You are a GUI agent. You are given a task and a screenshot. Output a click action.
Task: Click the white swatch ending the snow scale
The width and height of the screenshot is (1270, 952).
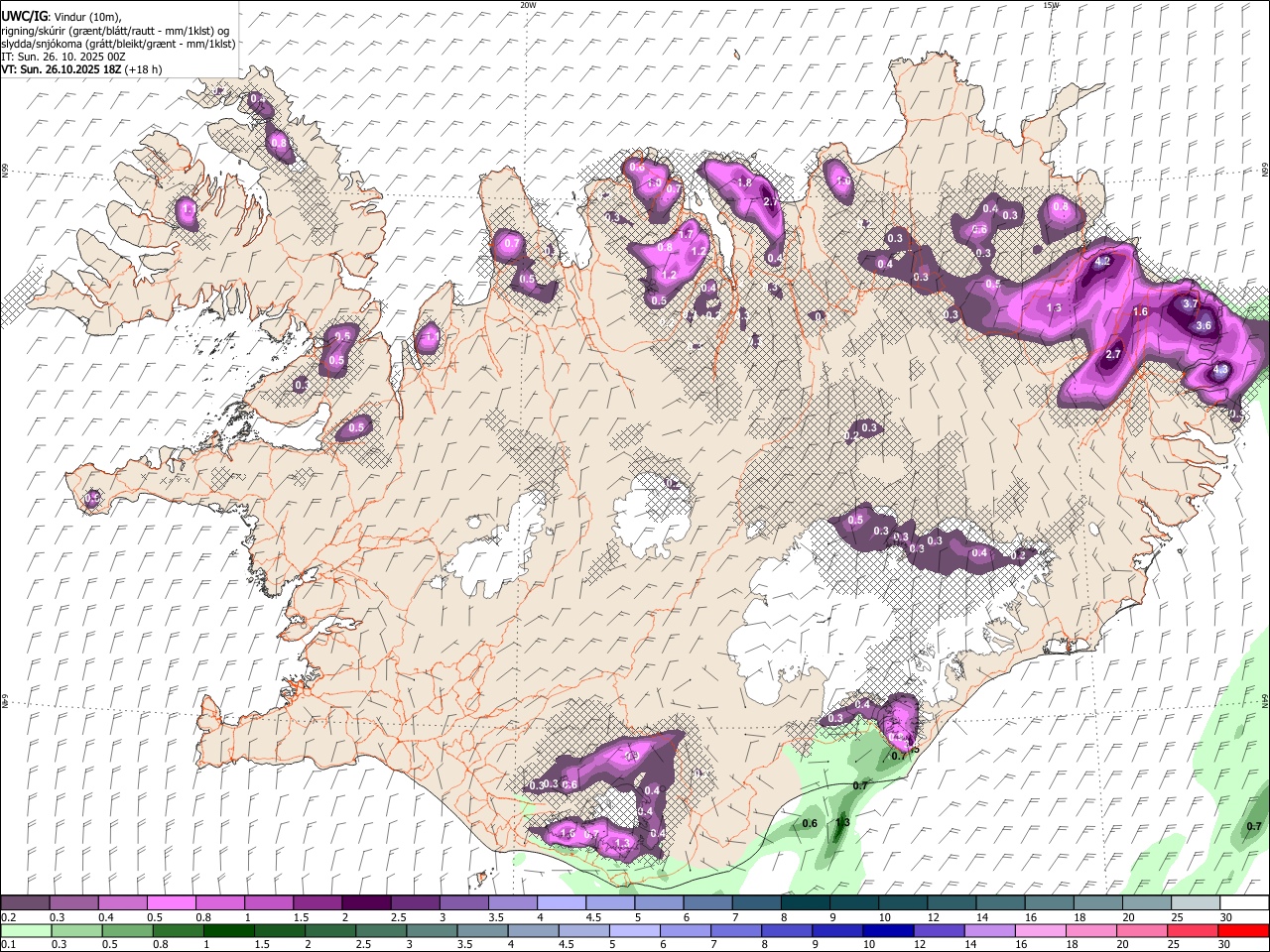pos(1244,903)
